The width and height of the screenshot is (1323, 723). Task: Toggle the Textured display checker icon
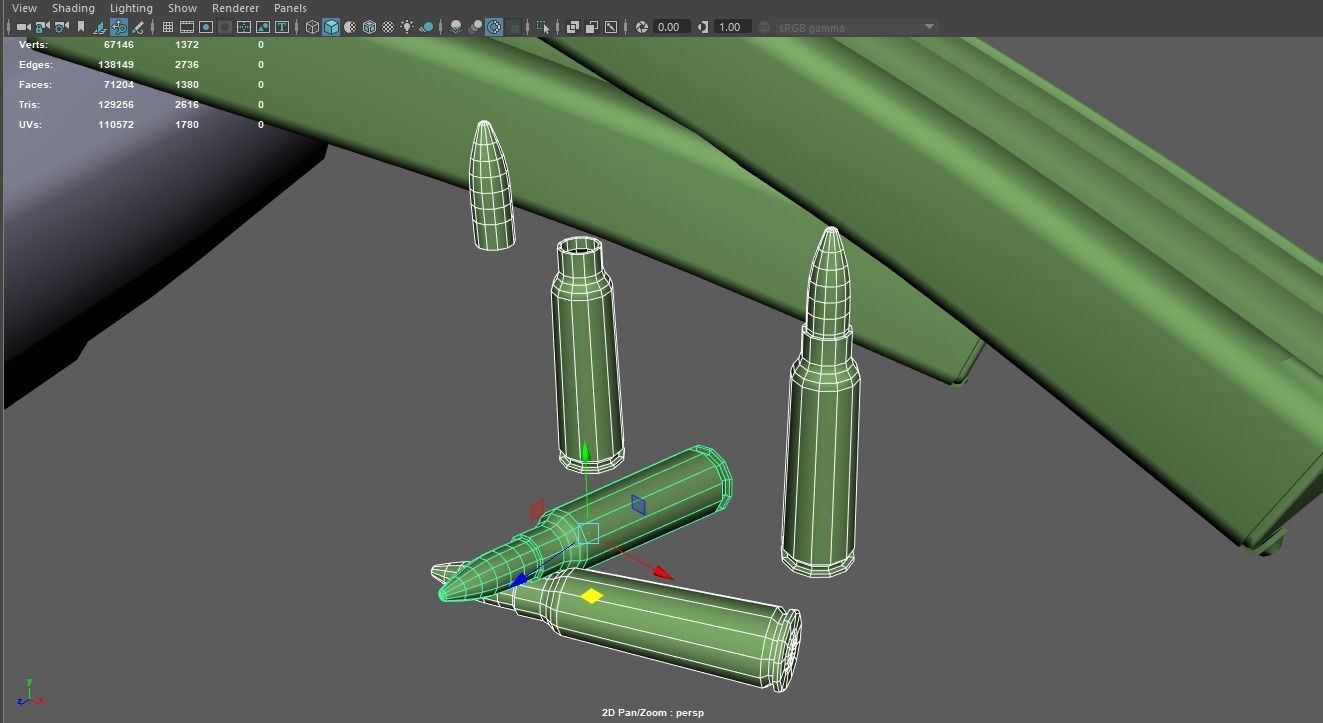click(x=388, y=27)
